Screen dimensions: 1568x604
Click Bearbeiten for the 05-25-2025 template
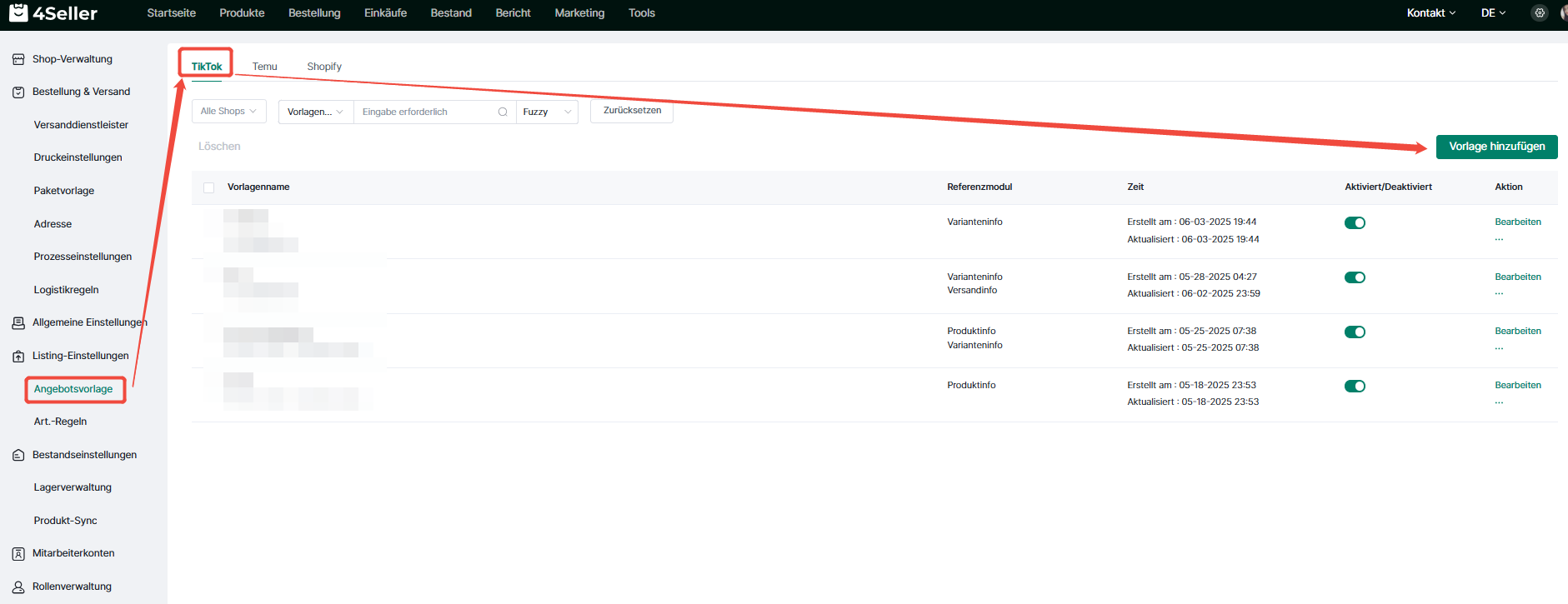[1518, 331]
